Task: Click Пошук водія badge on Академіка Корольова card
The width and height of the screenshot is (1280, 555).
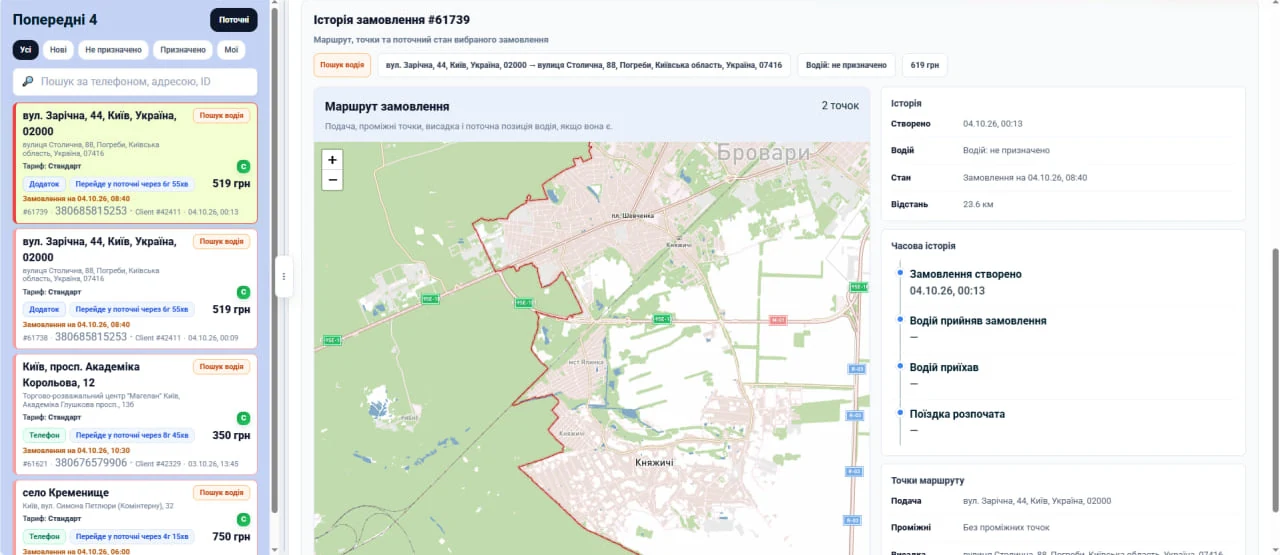Action: (221, 367)
